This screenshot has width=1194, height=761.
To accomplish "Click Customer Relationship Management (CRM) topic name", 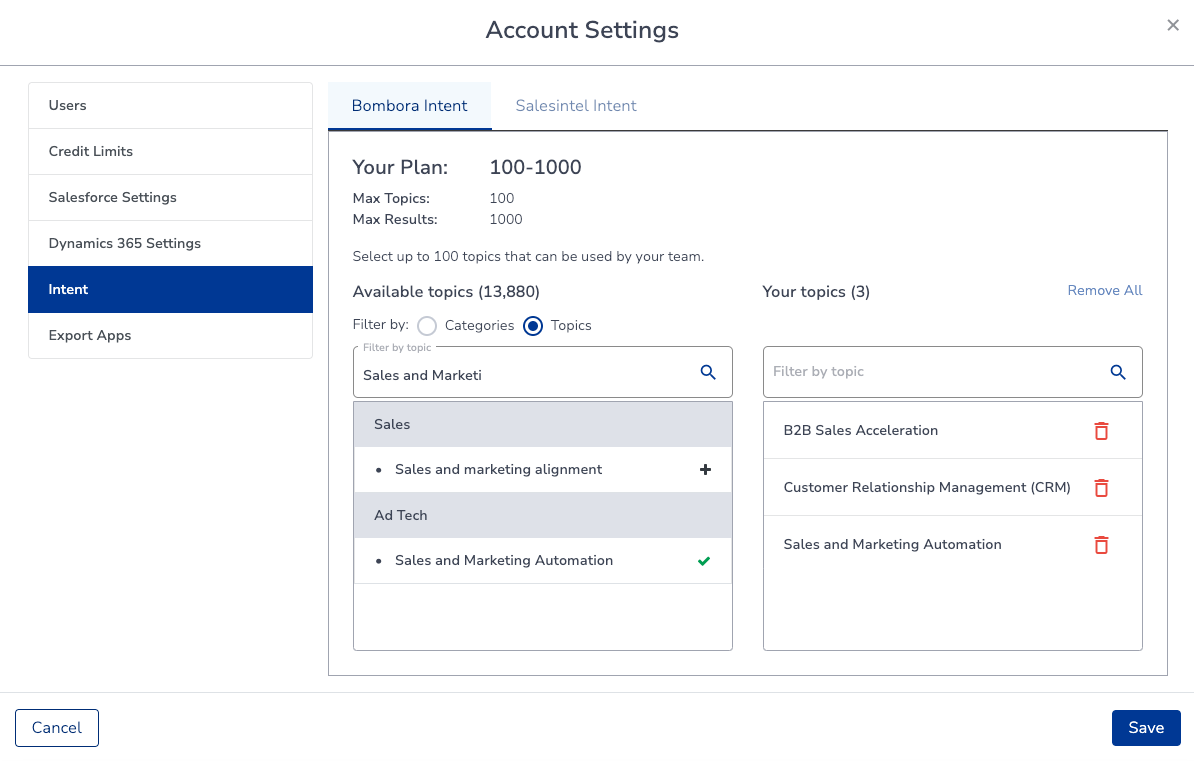I will 927,488.
